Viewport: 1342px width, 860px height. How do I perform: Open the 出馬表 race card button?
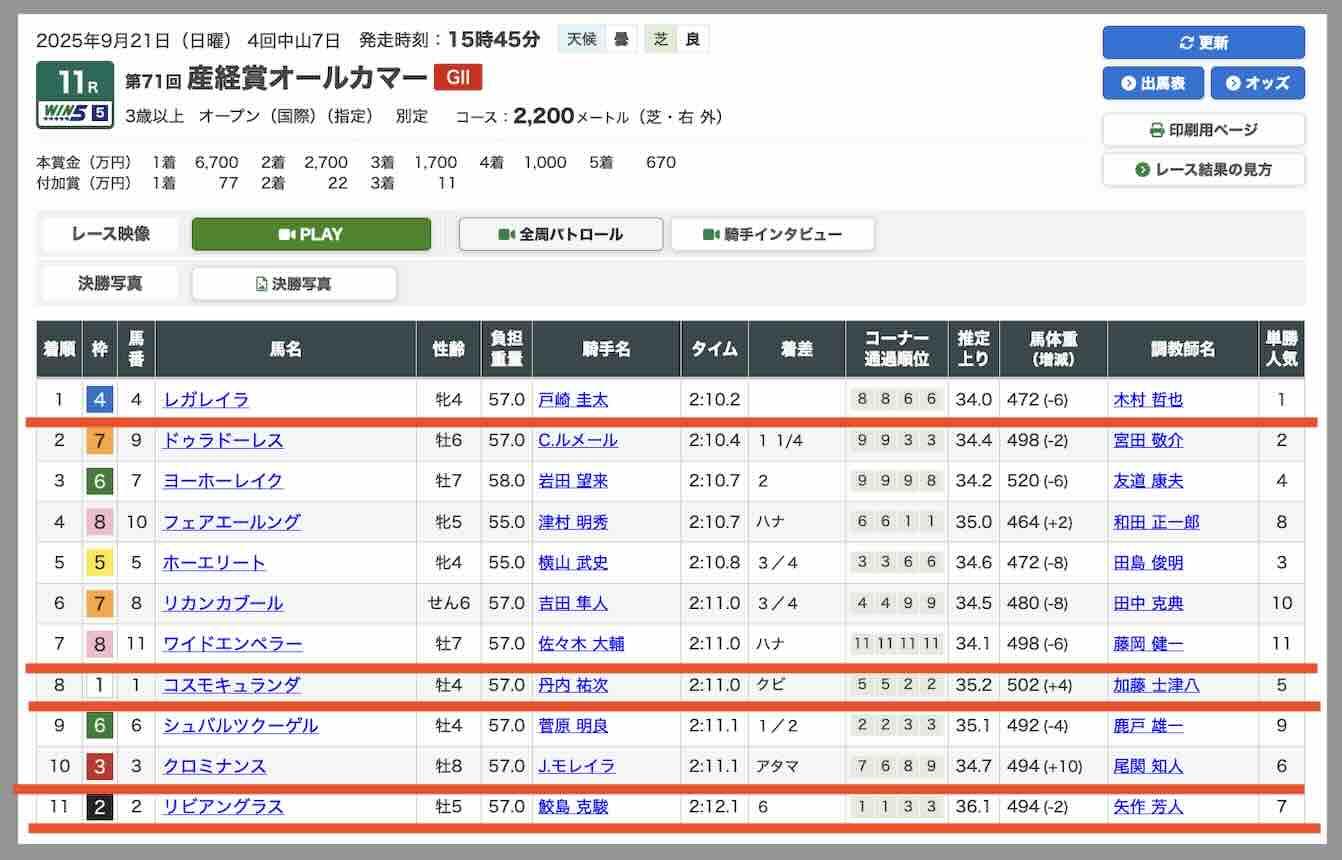tap(1152, 83)
